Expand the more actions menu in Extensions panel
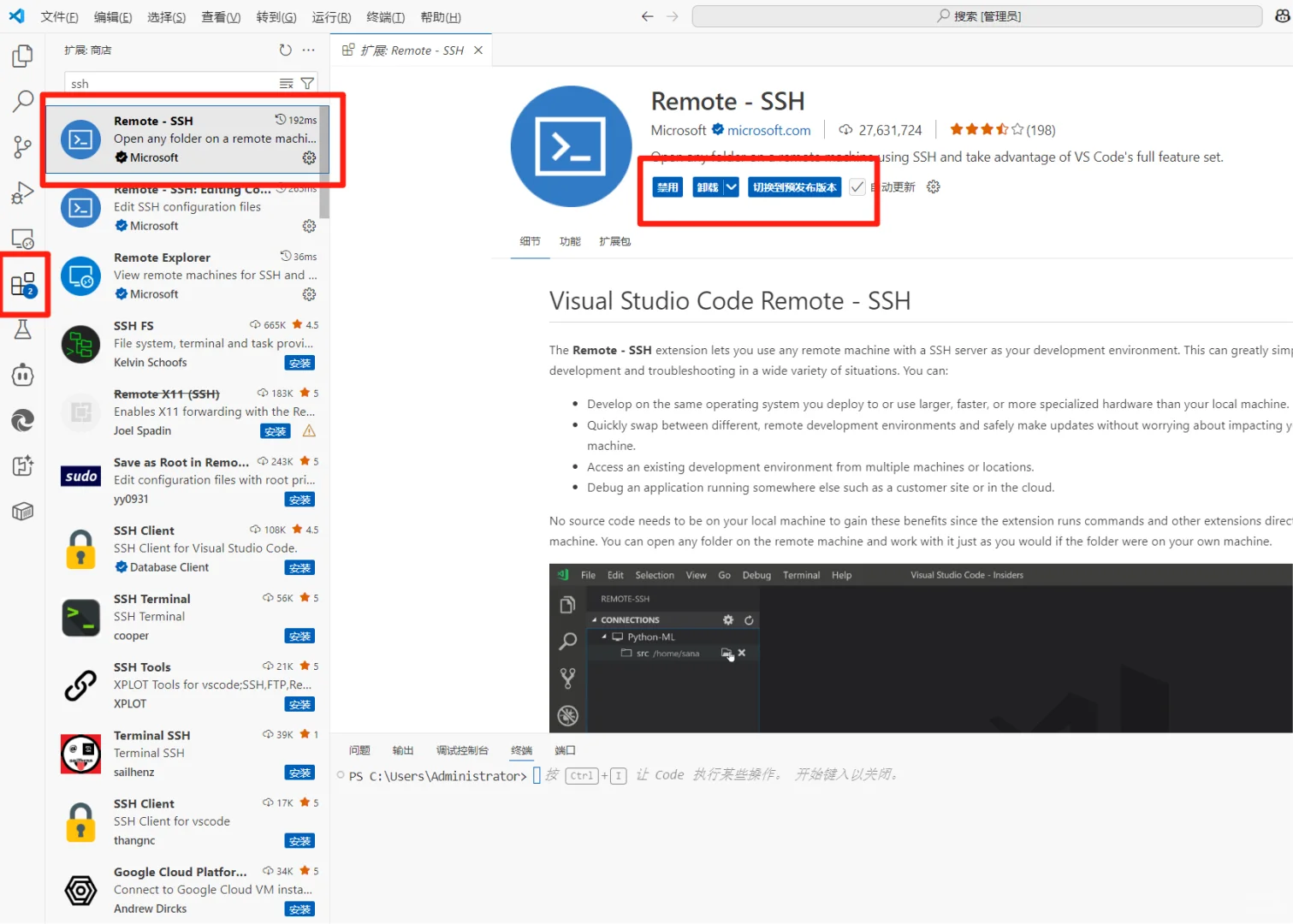Image resolution: width=1293 pixels, height=924 pixels. (x=308, y=50)
